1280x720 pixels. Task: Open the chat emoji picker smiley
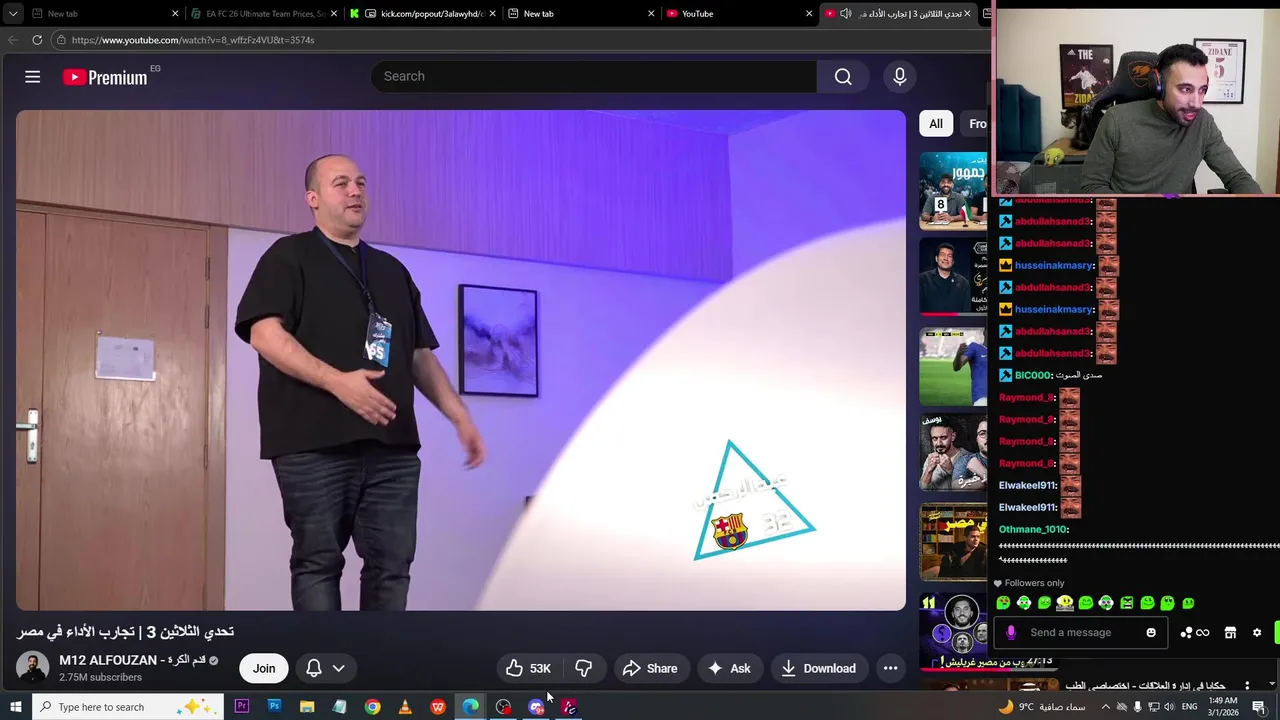tap(1151, 632)
